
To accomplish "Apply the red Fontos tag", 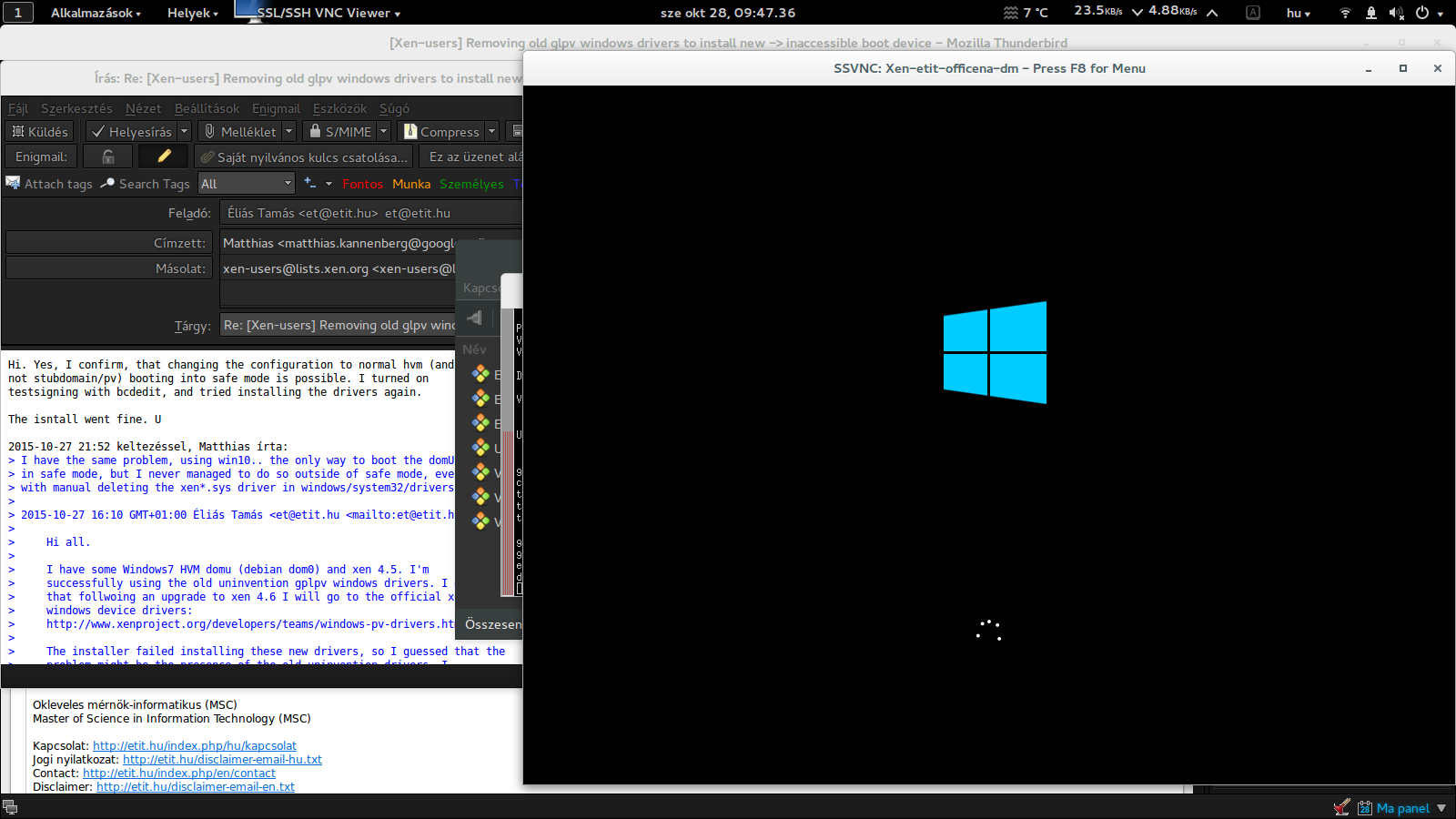I will 362,184.
